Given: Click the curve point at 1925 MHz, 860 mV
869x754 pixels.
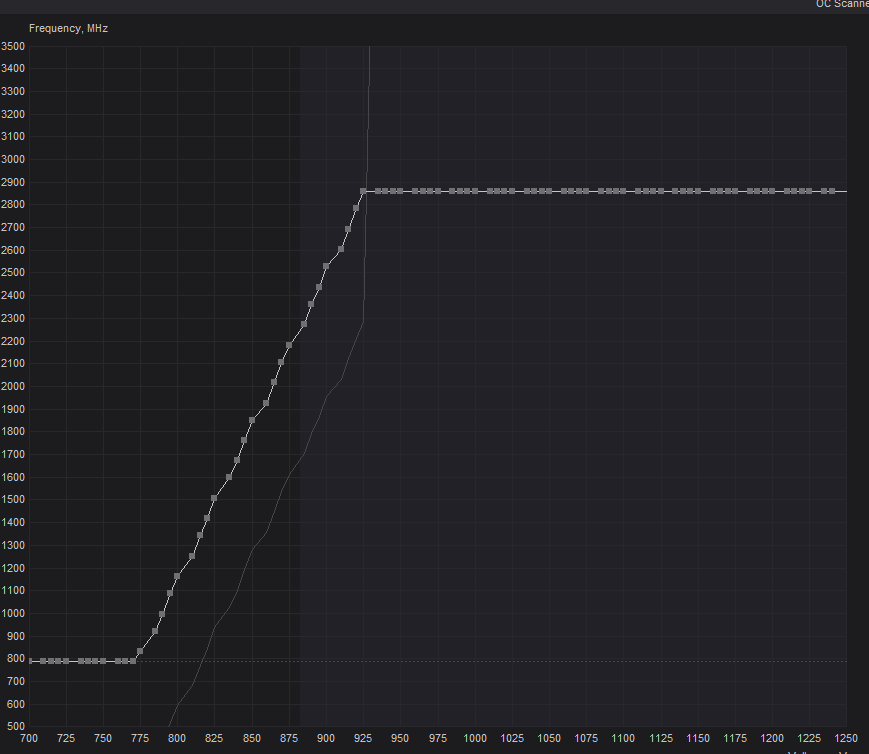Looking at the screenshot, I should click(x=266, y=403).
